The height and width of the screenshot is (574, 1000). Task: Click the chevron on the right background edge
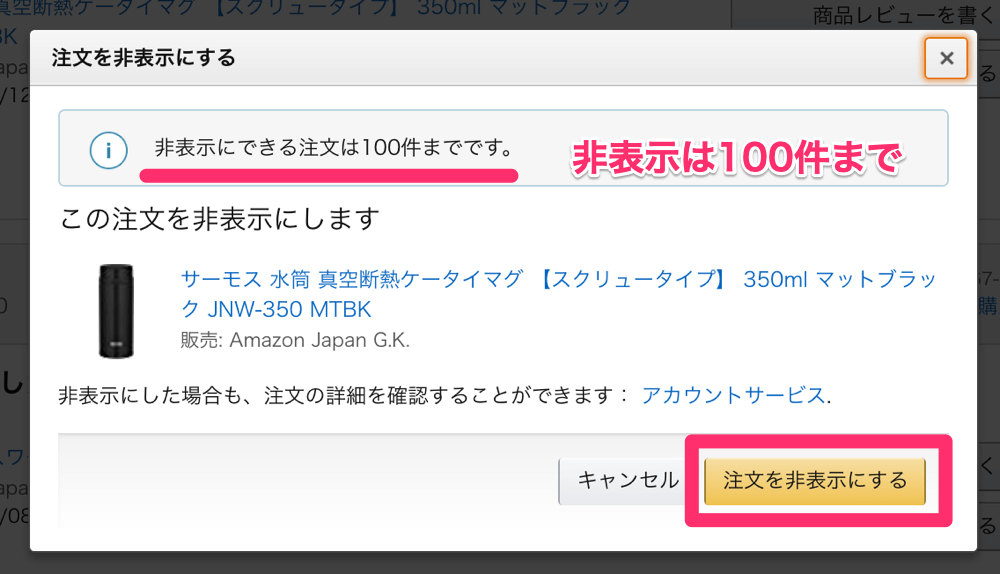pyautogui.click(x=987, y=466)
